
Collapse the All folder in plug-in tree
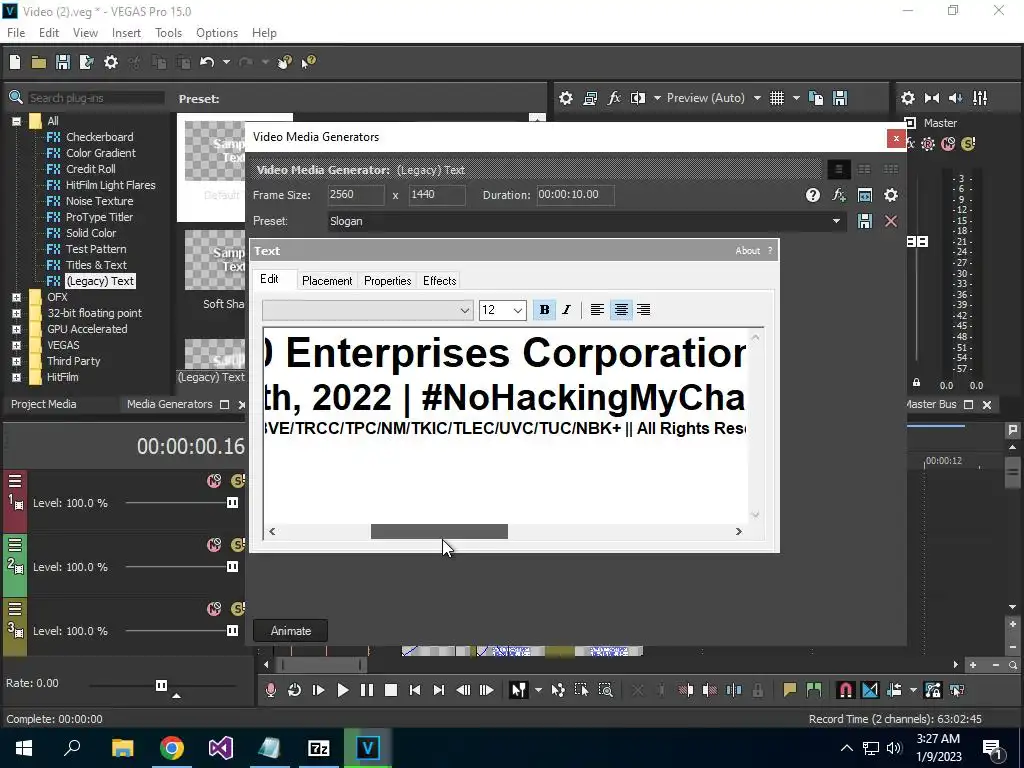tap(16, 121)
